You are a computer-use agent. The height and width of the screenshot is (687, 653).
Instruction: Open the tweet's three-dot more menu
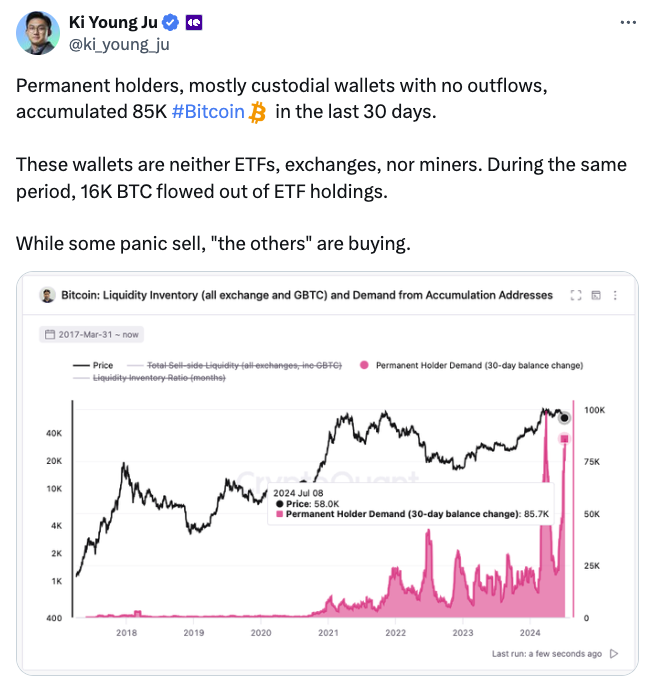[x=627, y=23]
